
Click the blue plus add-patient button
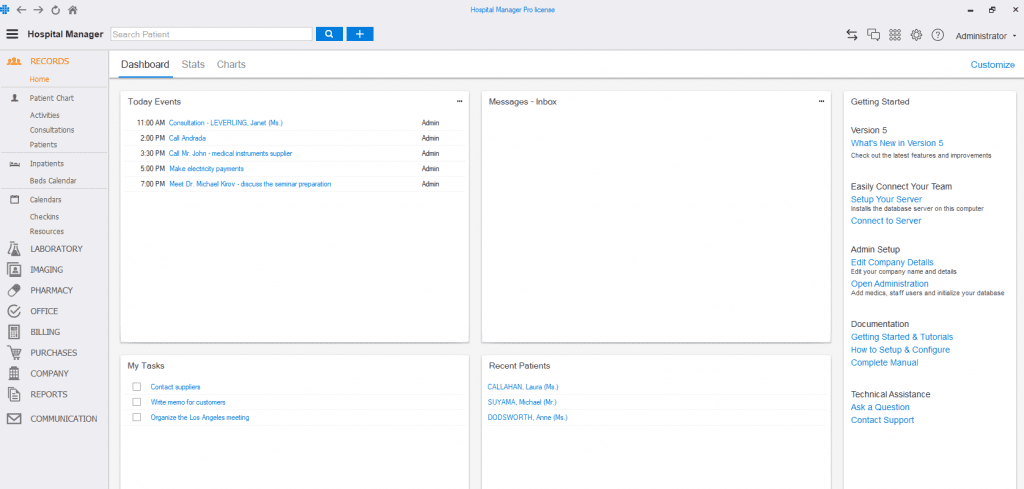(x=360, y=34)
